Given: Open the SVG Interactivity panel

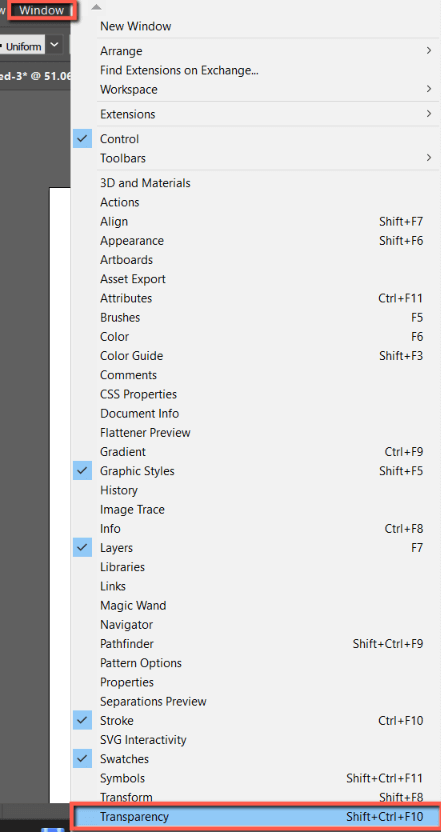Looking at the screenshot, I should click(256, 740).
